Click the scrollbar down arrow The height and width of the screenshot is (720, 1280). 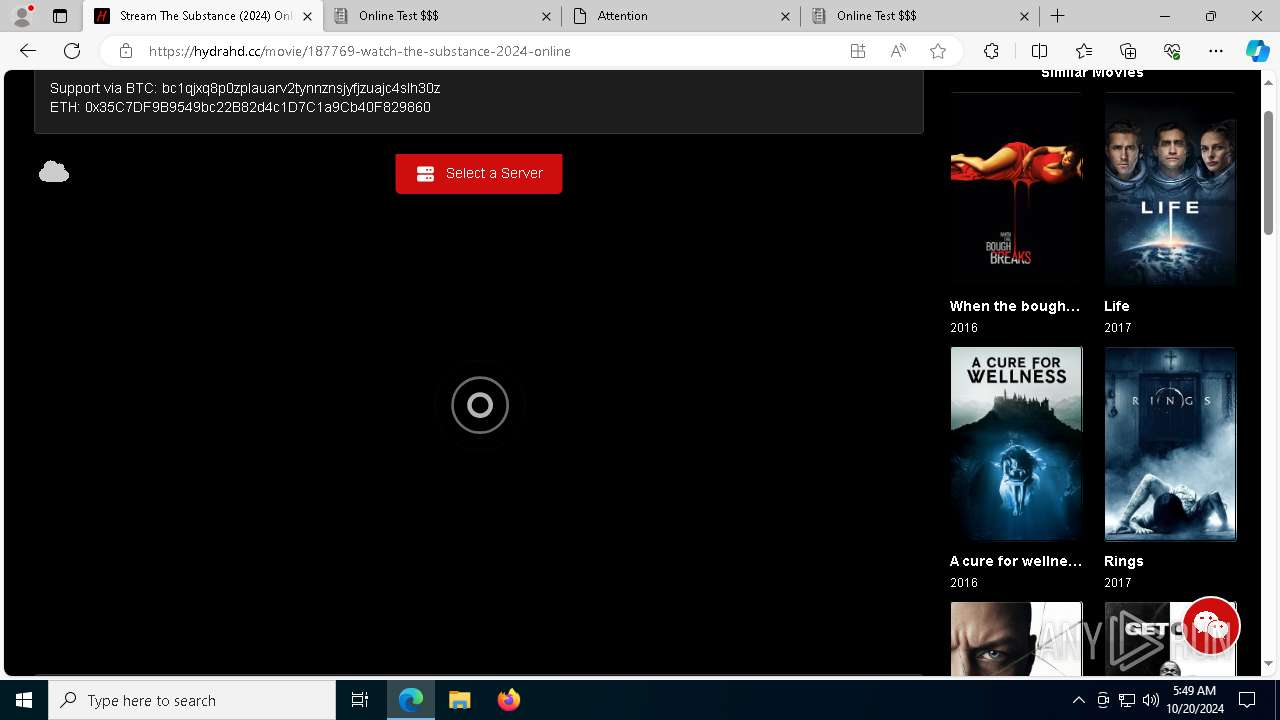[x=1268, y=663]
